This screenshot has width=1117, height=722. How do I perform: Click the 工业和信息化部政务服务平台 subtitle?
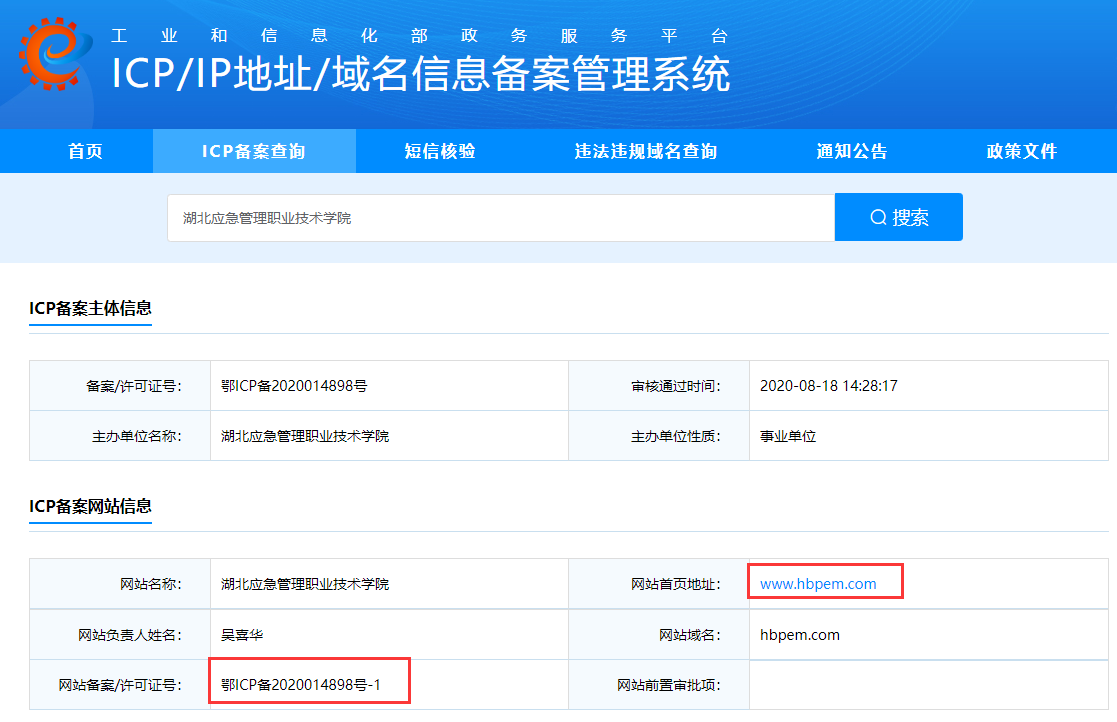(x=420, y=36)
